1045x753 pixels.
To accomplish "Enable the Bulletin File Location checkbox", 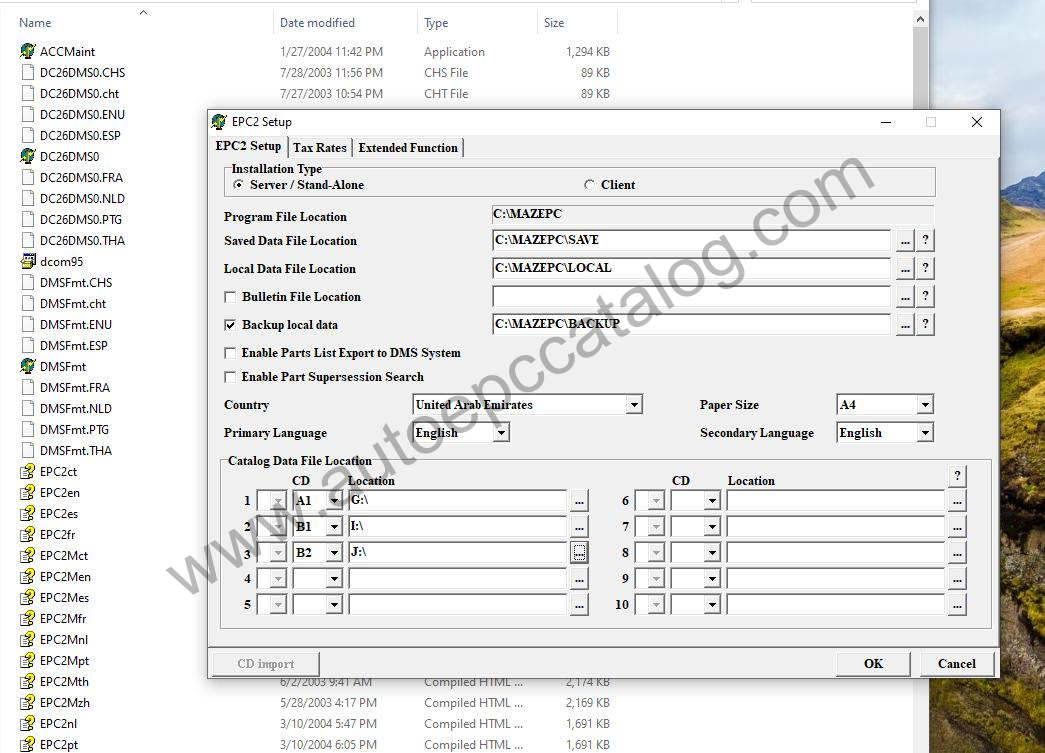I will click(x=230, y=297).
